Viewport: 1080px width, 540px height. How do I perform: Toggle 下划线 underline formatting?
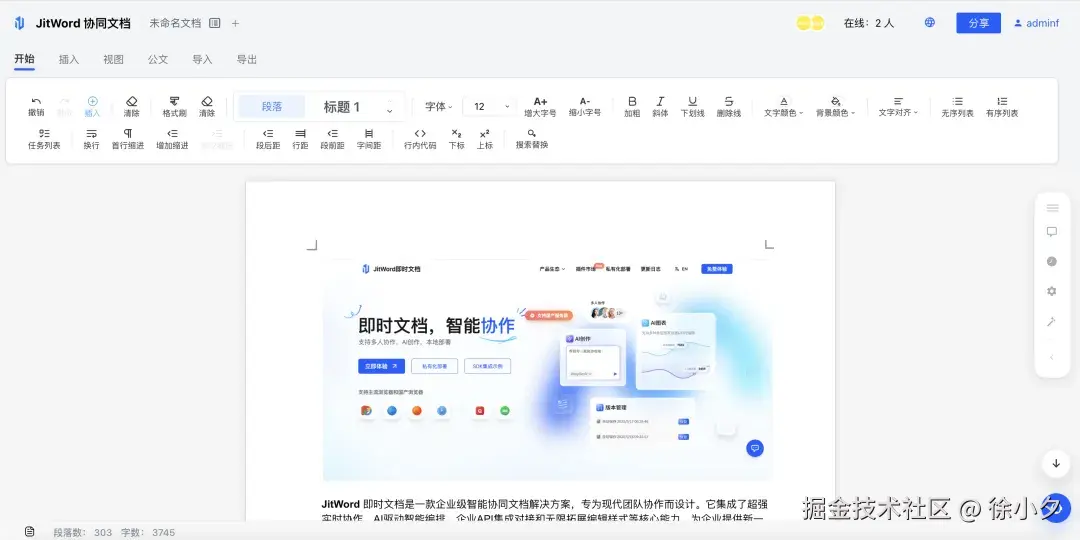pos(692,106)
